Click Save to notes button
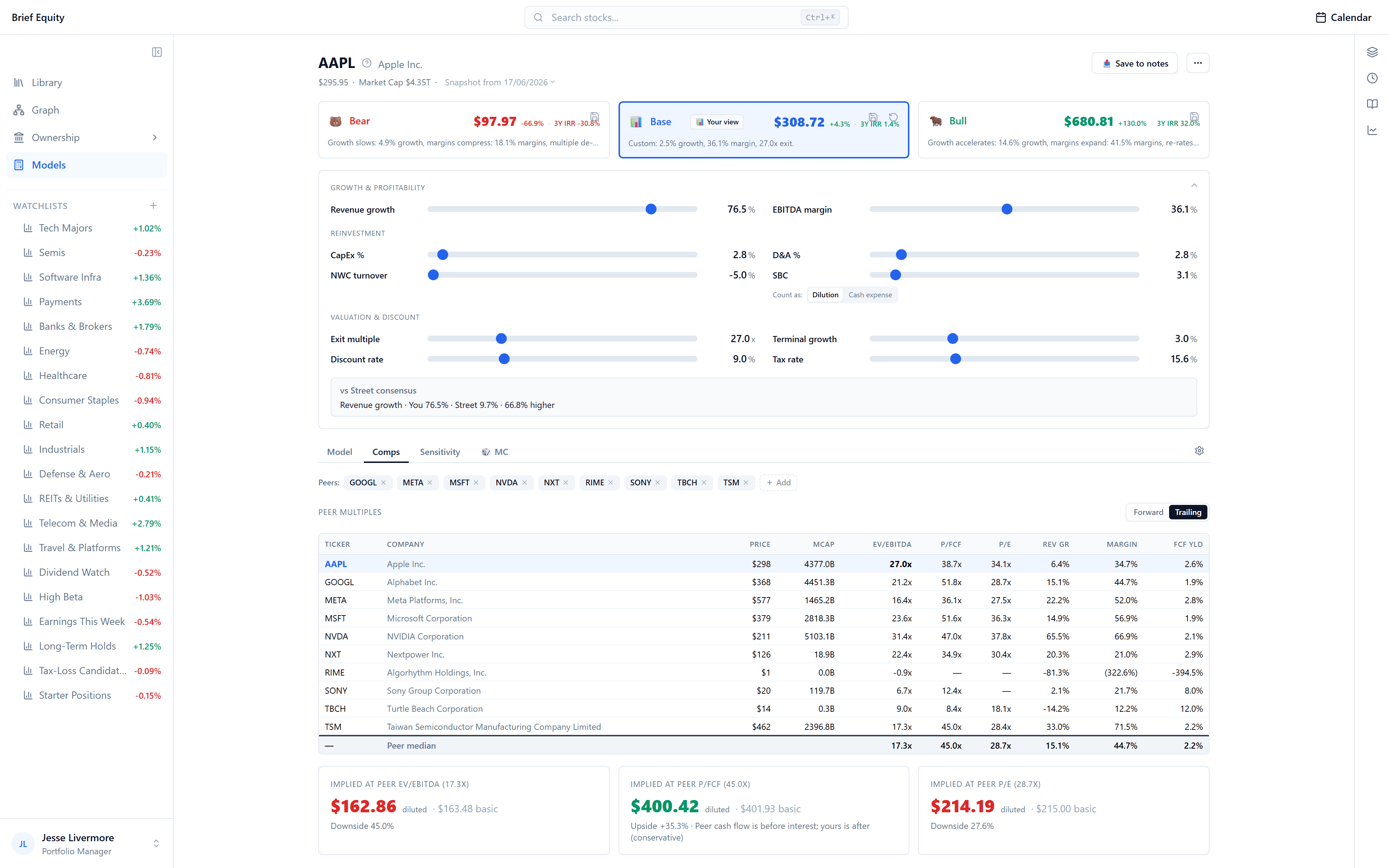This screenshot has height=868, width=1389. click(x=1134, y=63)
